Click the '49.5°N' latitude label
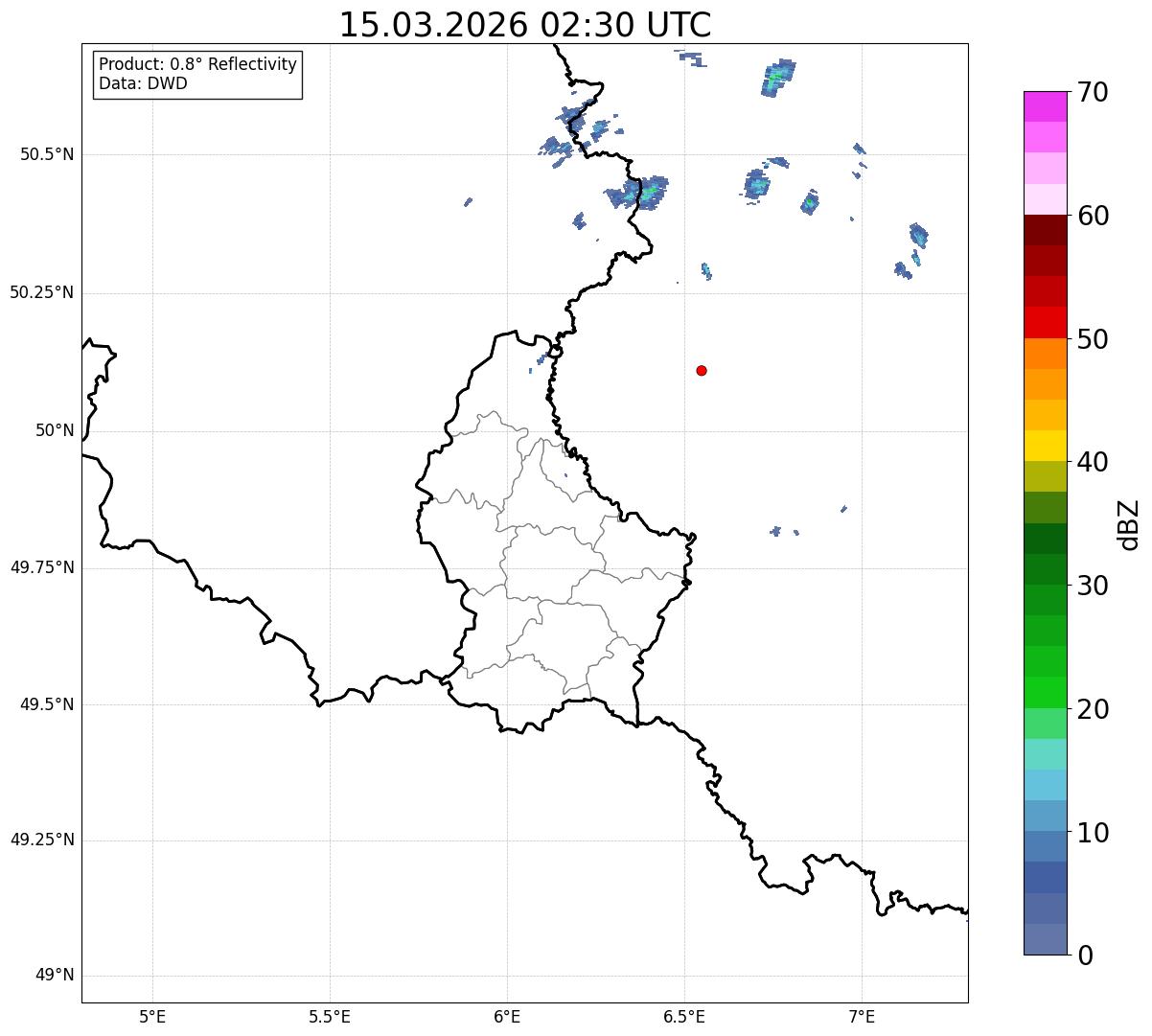This screenshot has height=1036, width=1152. tap(47, 704)
